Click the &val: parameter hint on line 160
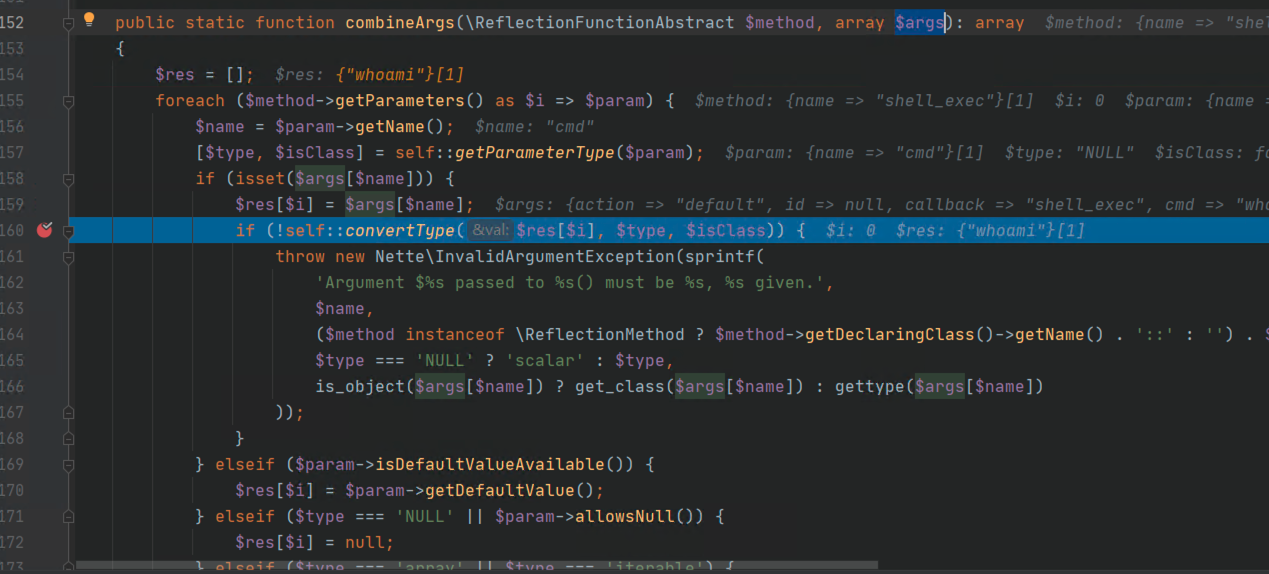The image size is (1269, 574). coord(490,231)
